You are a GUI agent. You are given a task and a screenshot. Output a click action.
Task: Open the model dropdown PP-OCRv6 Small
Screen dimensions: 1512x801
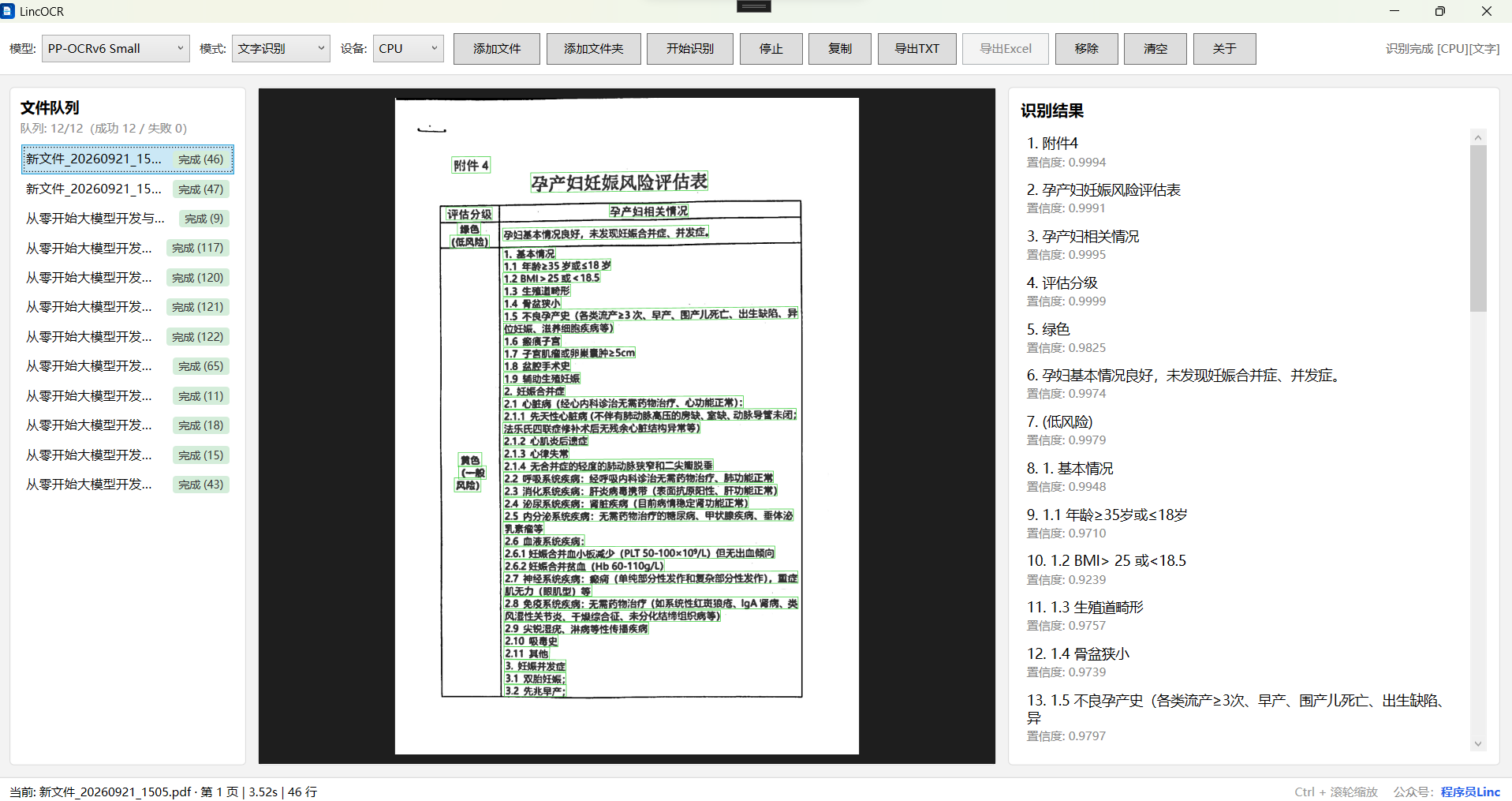point(115,48)
